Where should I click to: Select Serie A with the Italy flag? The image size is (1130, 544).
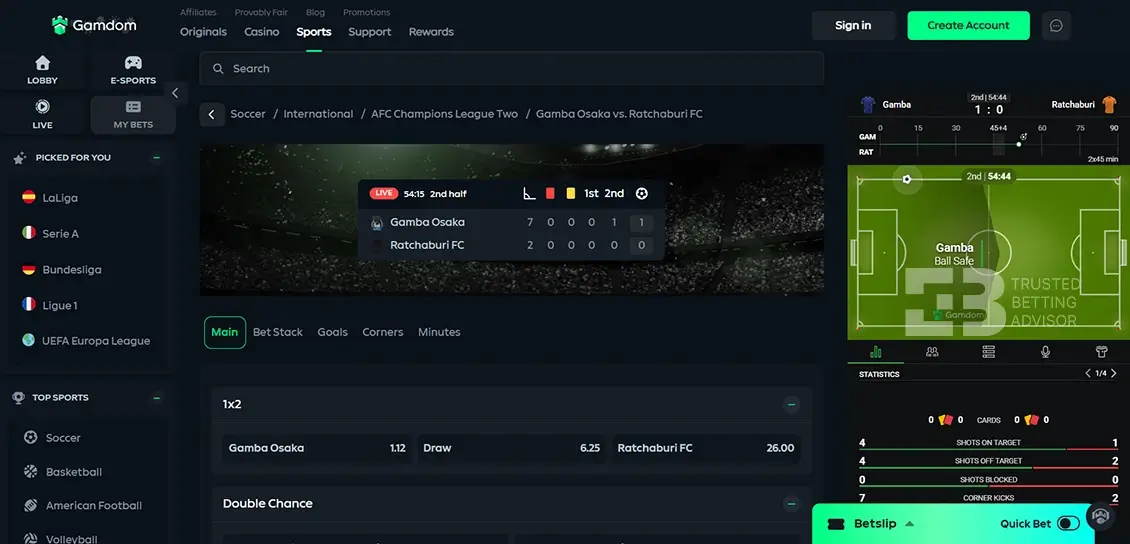tap(50, 233)
